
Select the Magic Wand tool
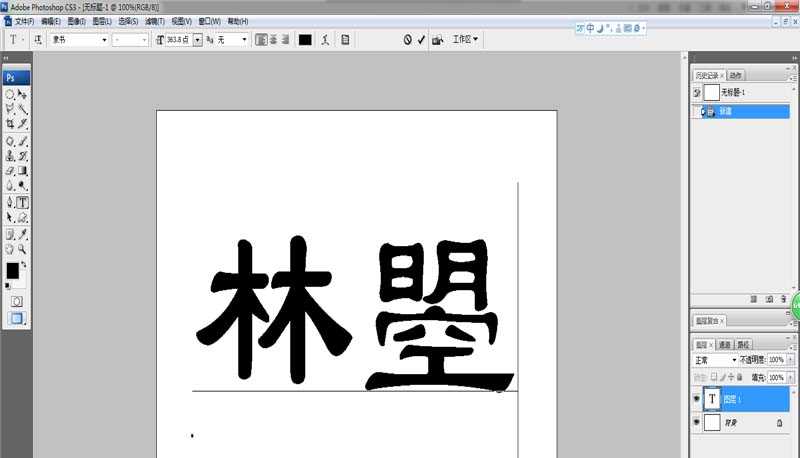tap(22, 109)
